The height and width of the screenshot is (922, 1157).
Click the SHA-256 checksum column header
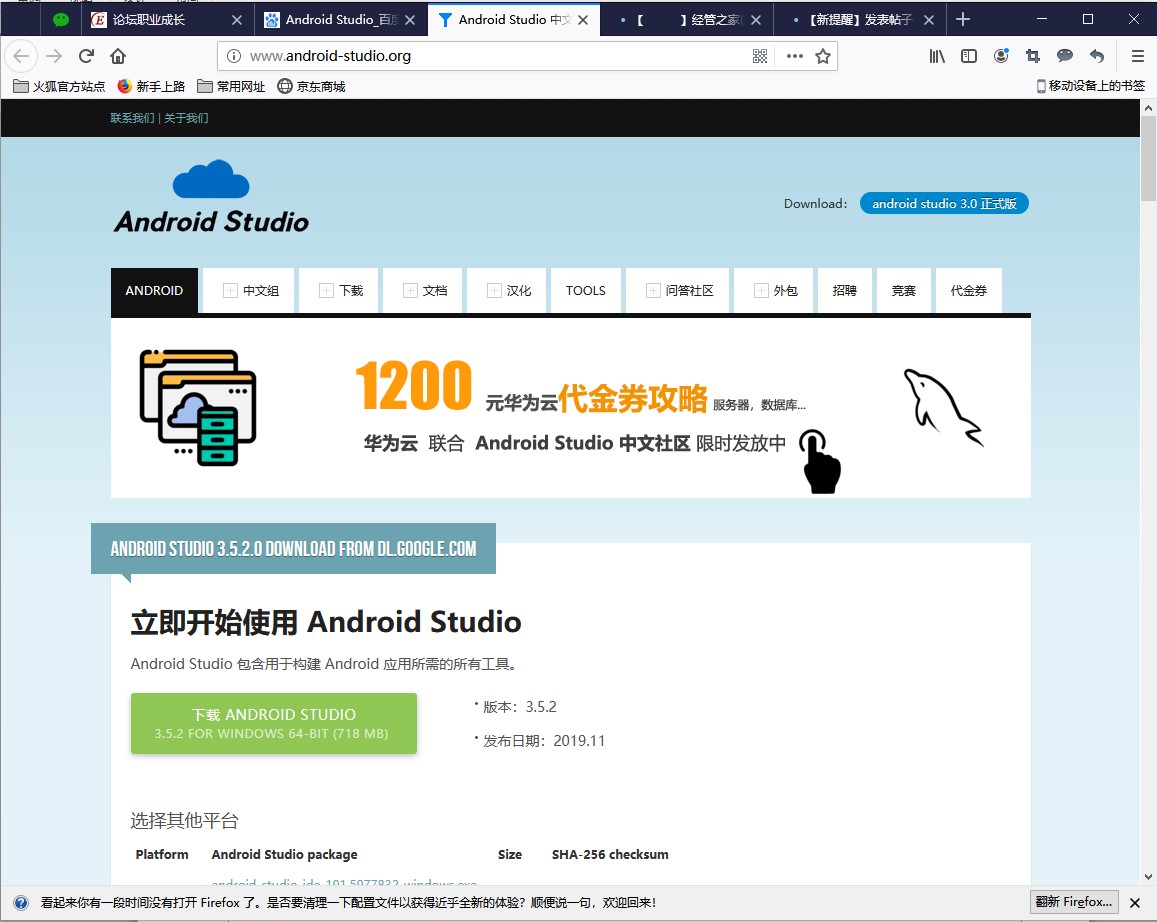pos(610,854)
